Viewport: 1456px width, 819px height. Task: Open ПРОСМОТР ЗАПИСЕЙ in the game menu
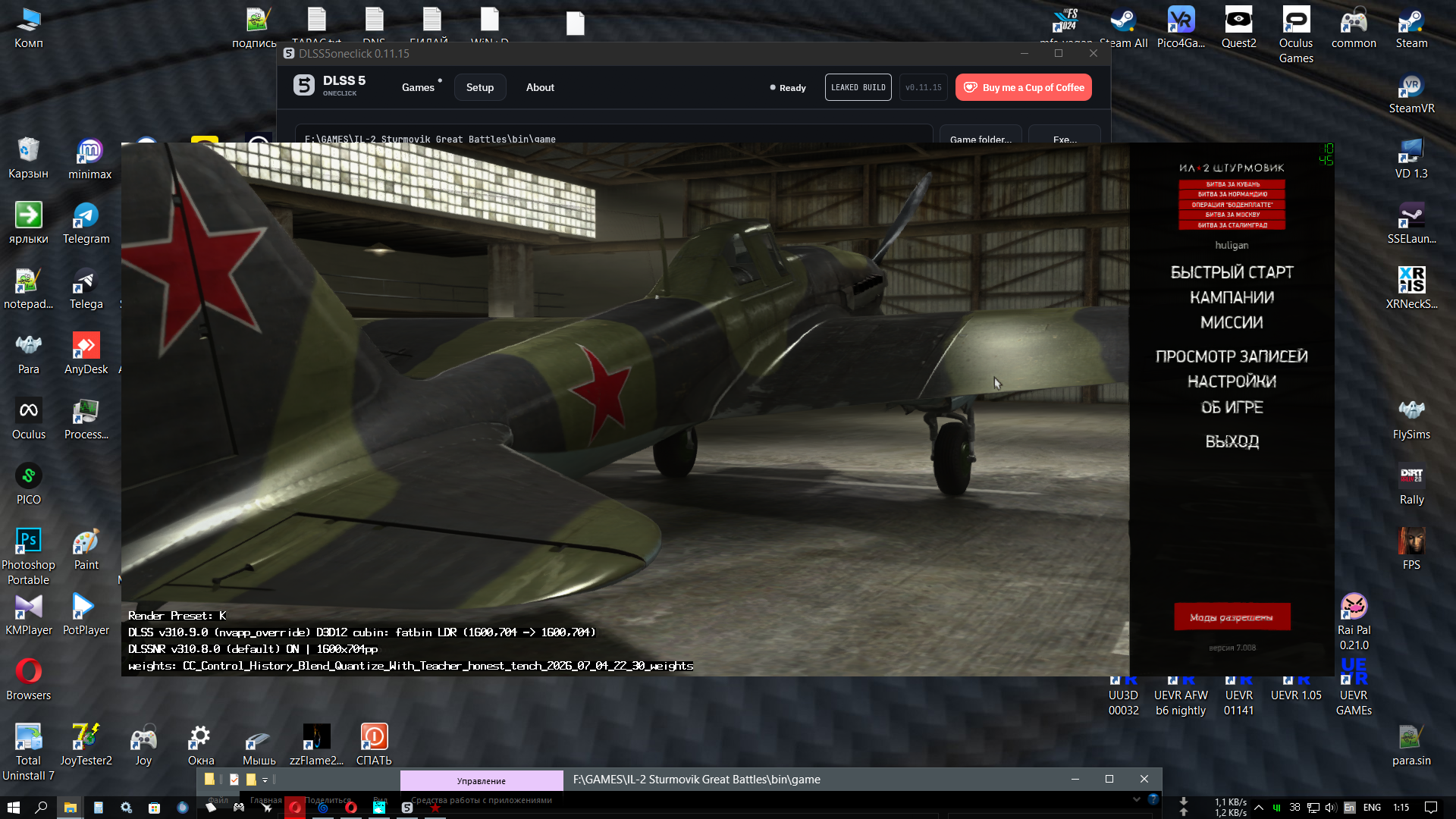pos(1232,356)
